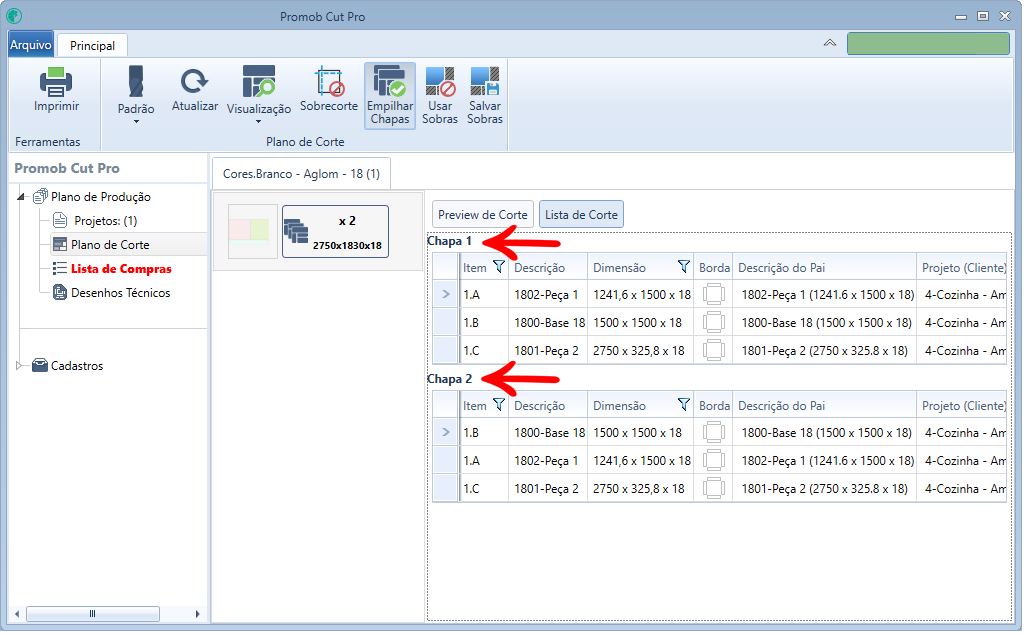Screen dimensions: 1028x636
Task: Click the Usar Sobras icon
Action: pyautogui.click(x=440, y=81)
